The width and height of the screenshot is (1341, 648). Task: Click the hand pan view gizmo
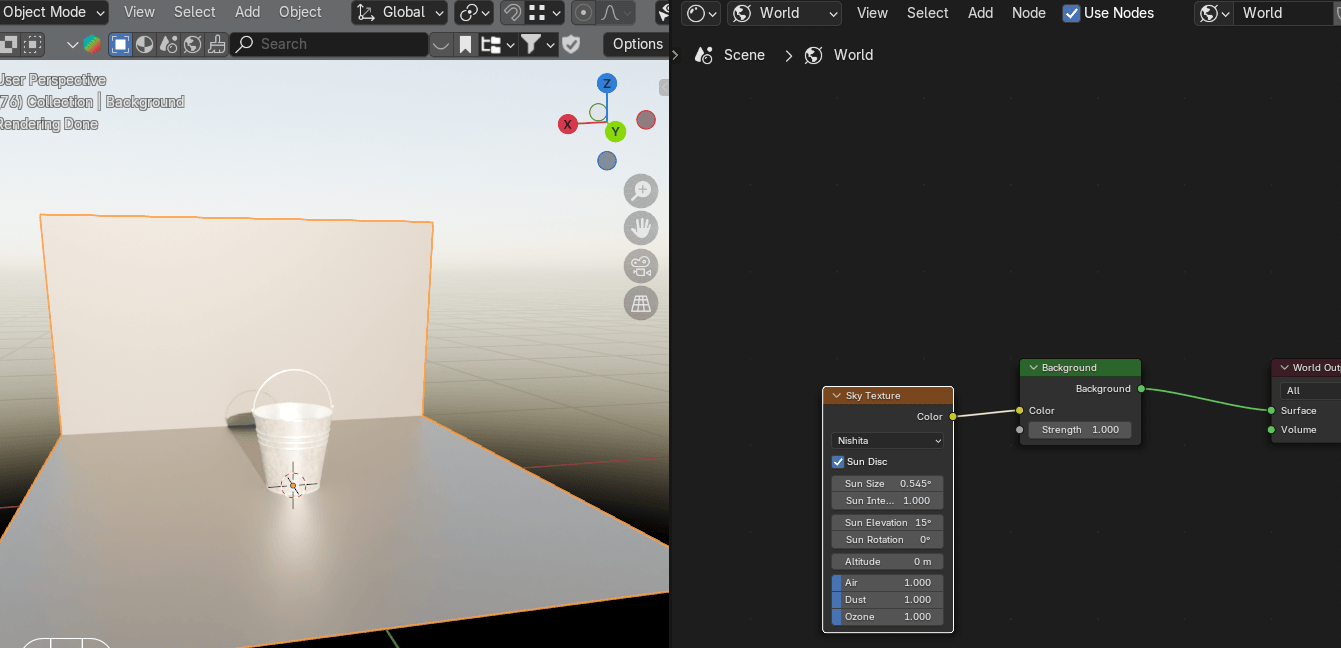point(641,228)
